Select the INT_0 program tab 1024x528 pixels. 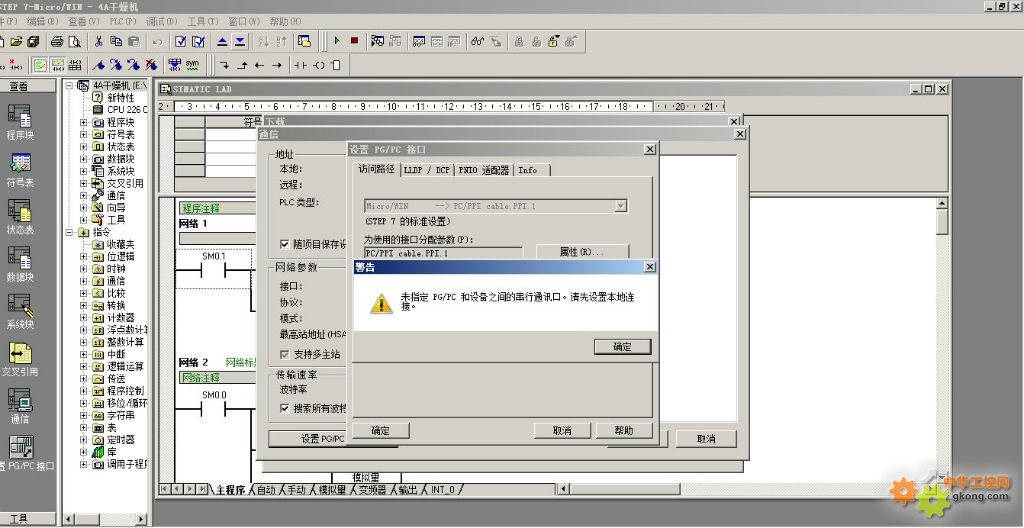coord(443,489)
